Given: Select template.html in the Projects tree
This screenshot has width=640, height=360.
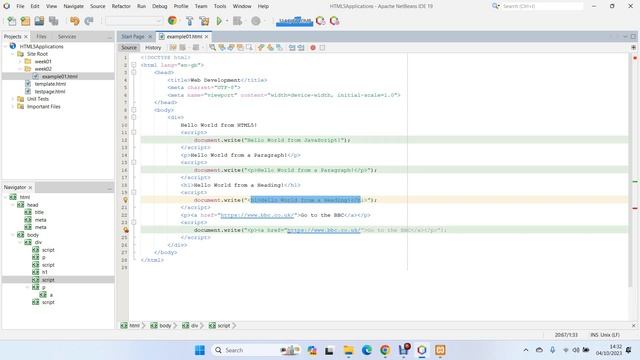Looking at the screenshot, I should (x=50, y=84).
